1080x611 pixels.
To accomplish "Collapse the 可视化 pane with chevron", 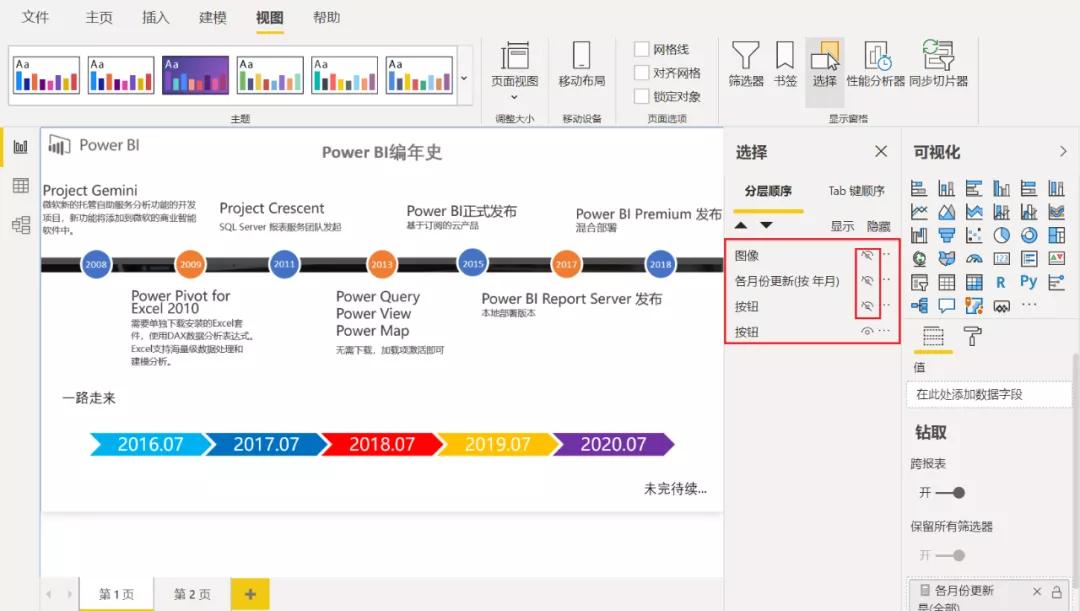I will (1063, 152).
